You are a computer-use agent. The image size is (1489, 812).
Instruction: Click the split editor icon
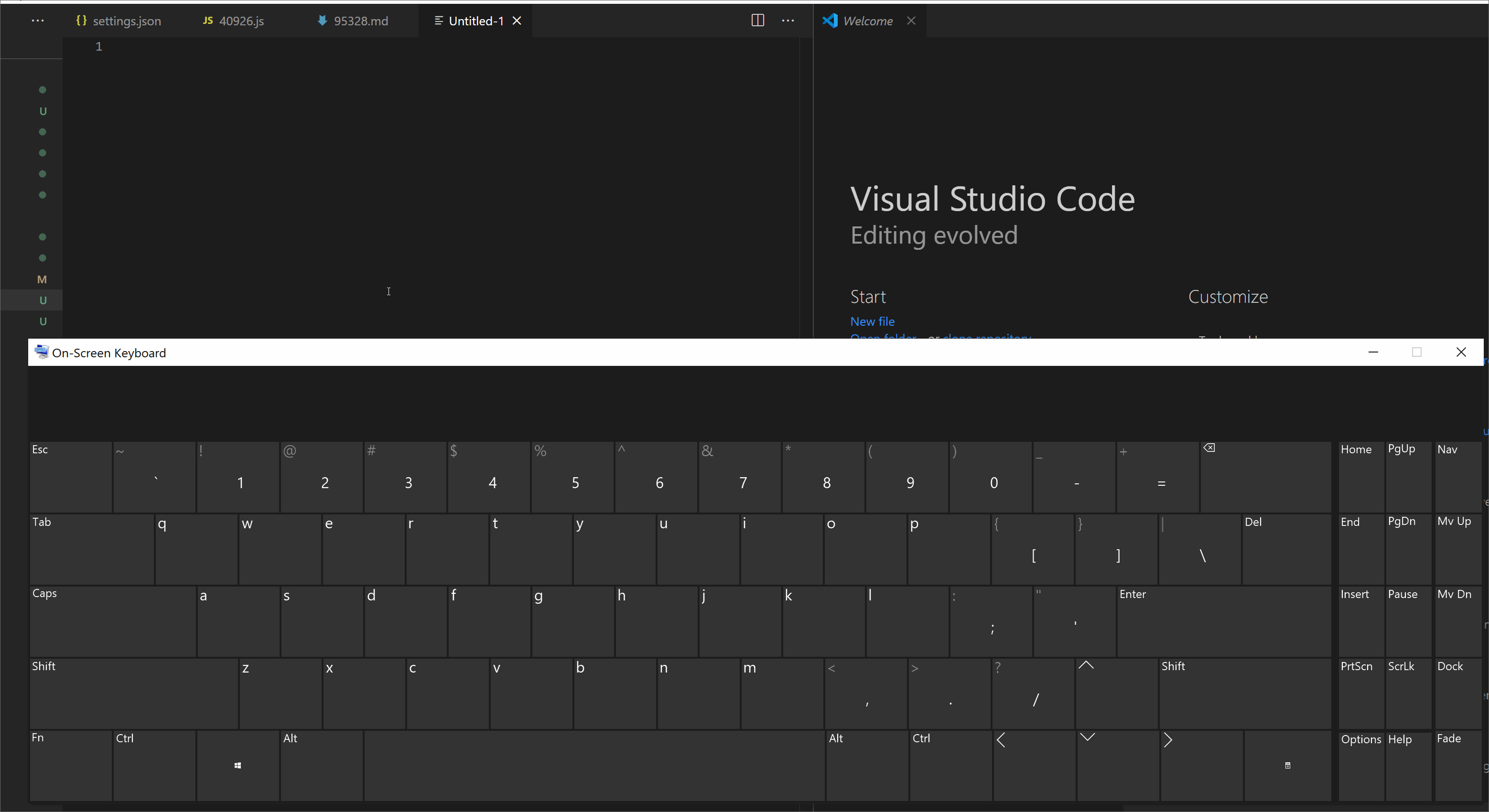pyautogui.click(x=757, y=20)
